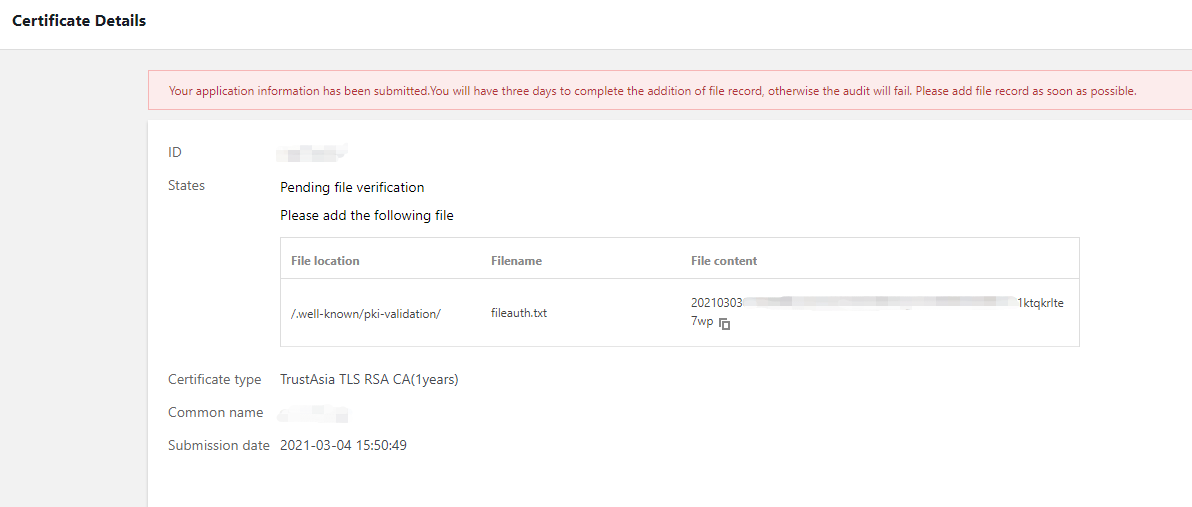Click the red application submitted alert banner

coord(652,91)
